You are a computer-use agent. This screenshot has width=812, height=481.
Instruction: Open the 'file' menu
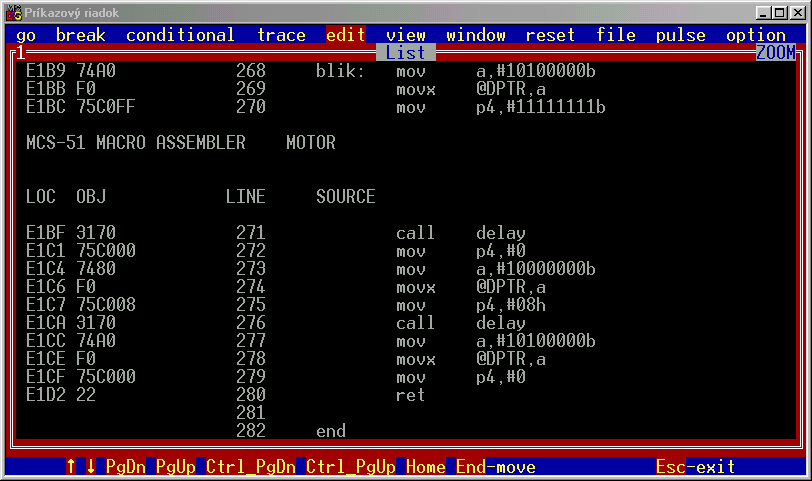pos(616,35)
